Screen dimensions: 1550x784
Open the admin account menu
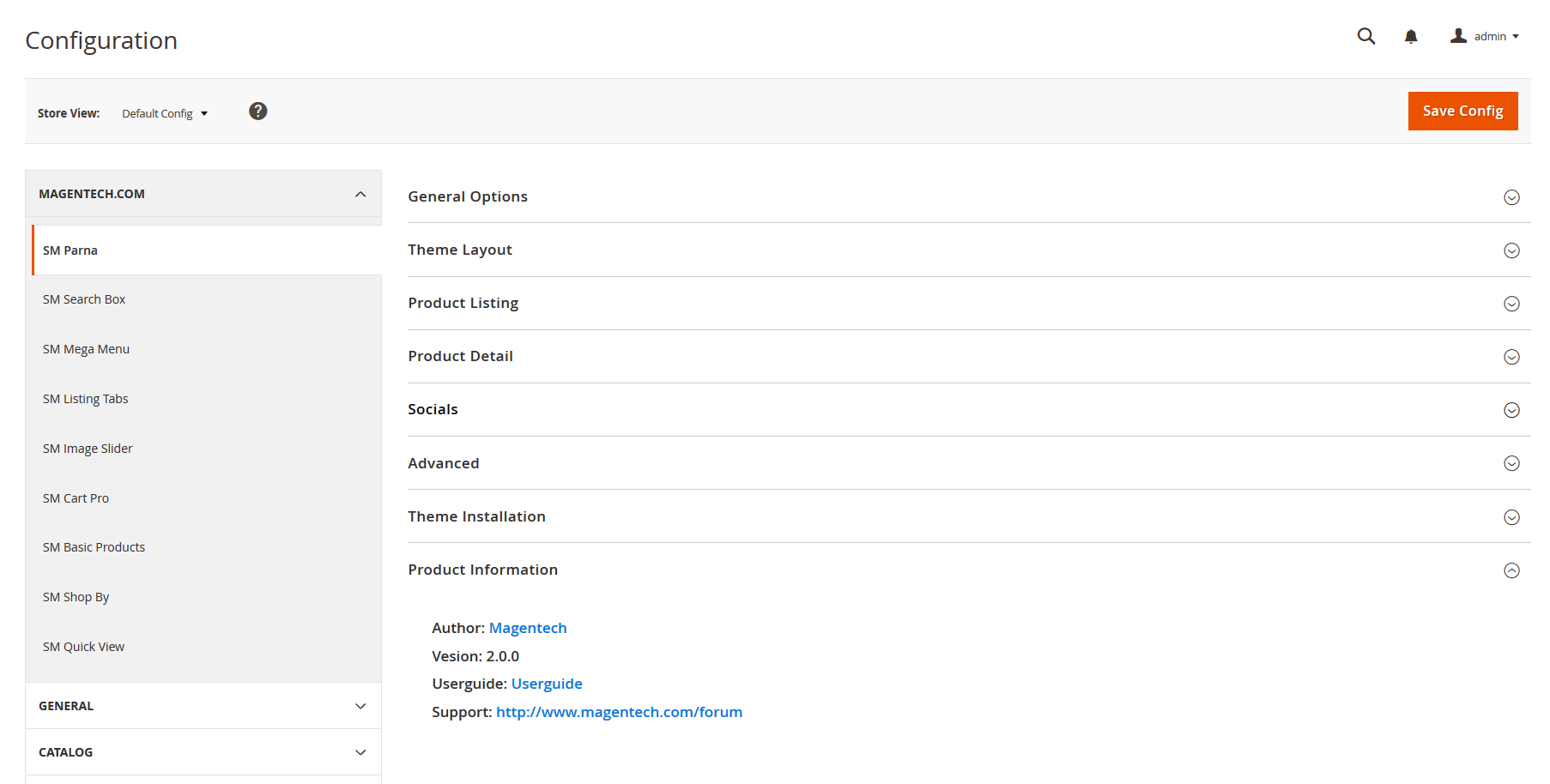[x=1485, y=36]
